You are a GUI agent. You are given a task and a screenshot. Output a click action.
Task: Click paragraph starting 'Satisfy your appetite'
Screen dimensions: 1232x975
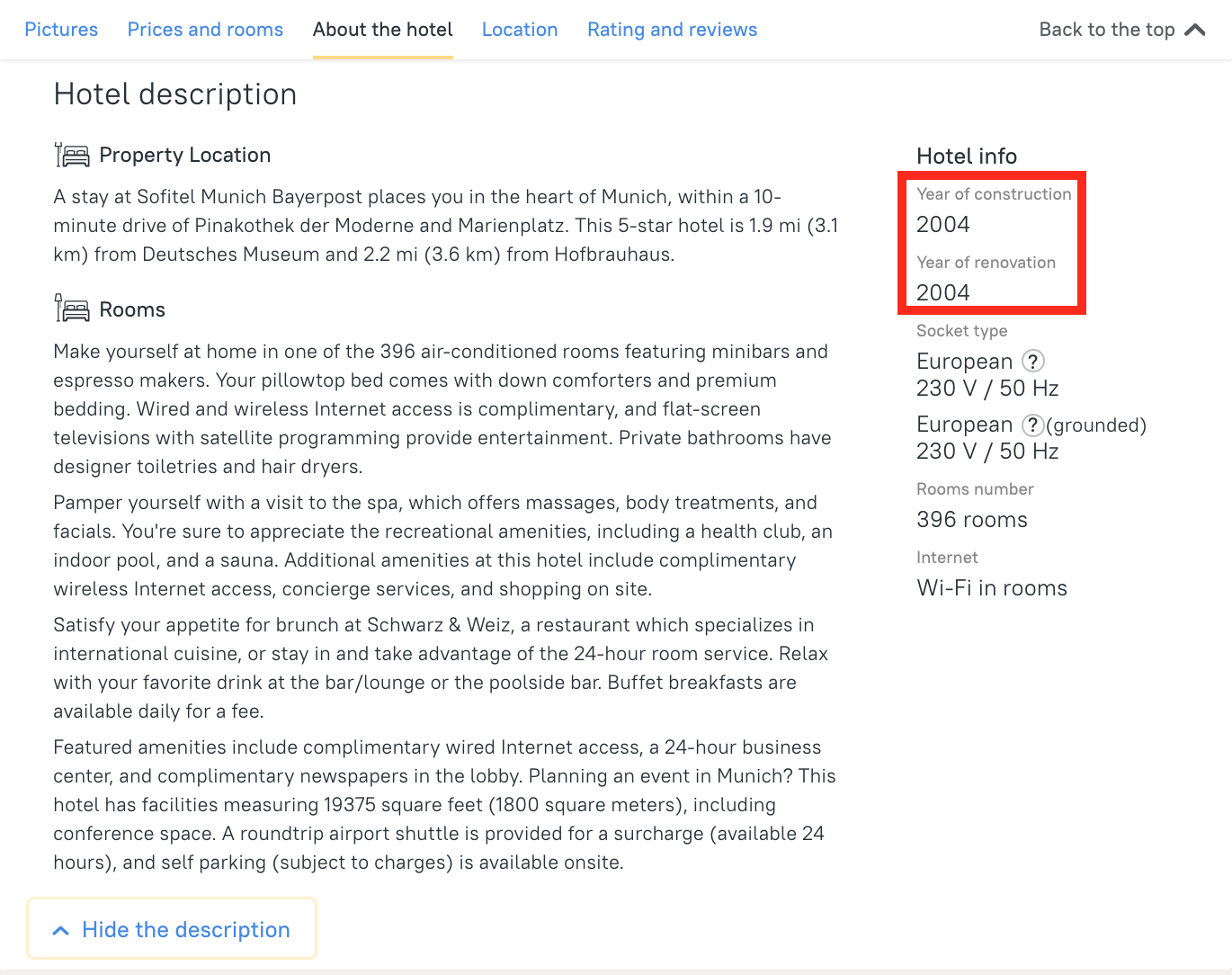[x=442, y=667]
